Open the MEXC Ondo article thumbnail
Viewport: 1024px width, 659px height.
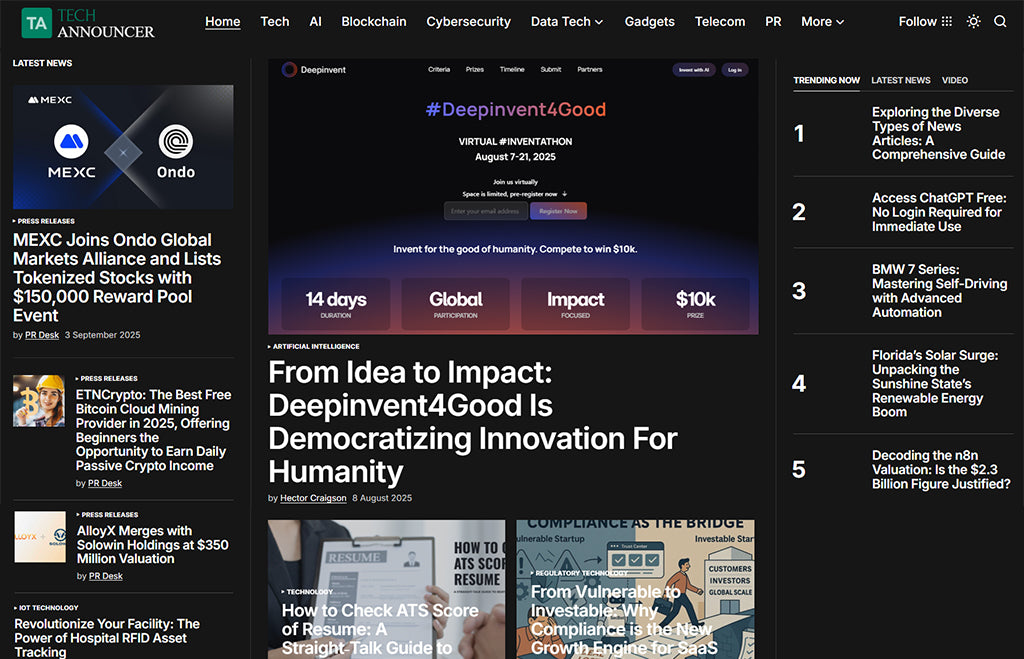[x=123, y=147]
